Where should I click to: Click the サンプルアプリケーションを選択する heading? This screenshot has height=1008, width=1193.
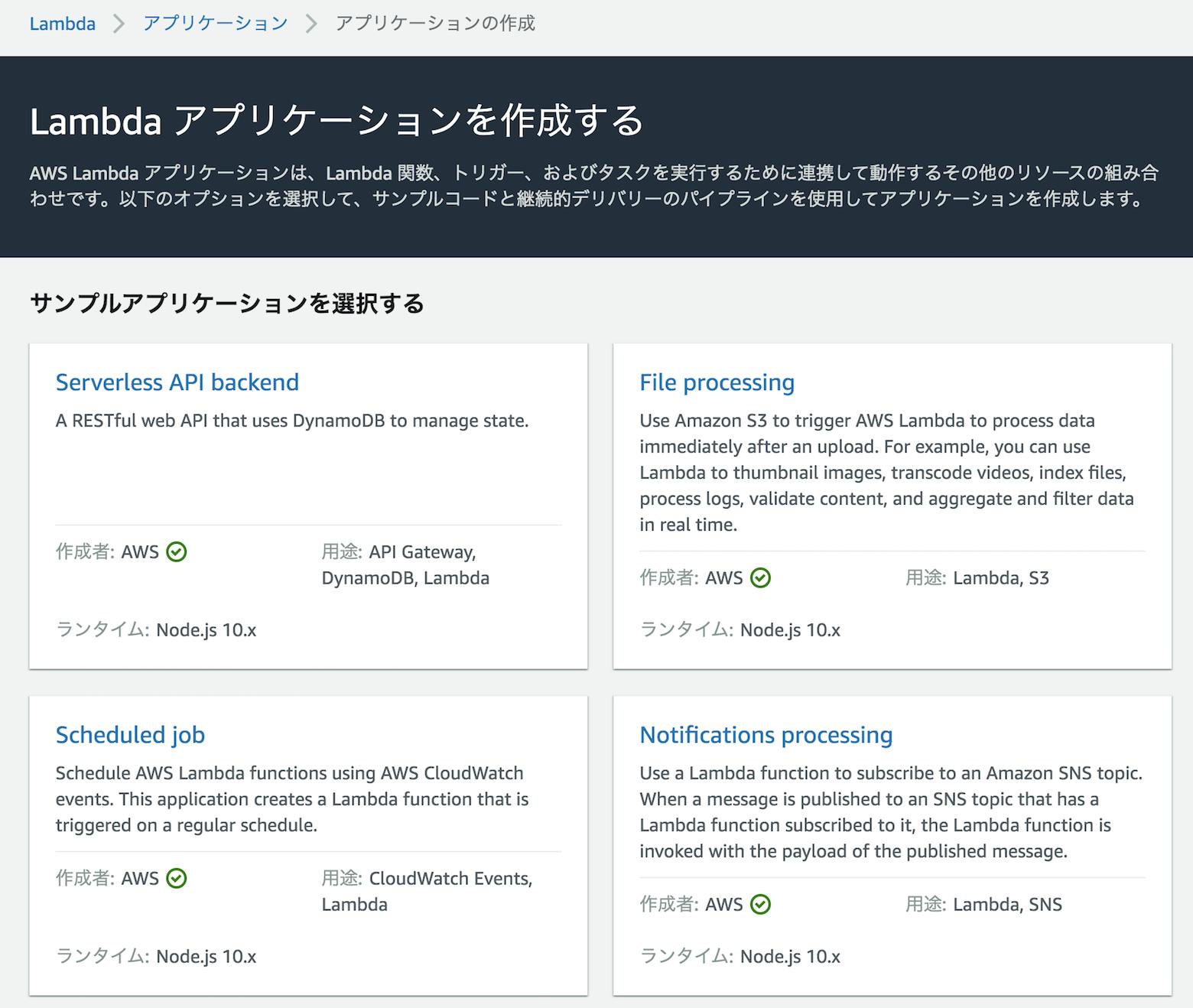tap(226, 304)
